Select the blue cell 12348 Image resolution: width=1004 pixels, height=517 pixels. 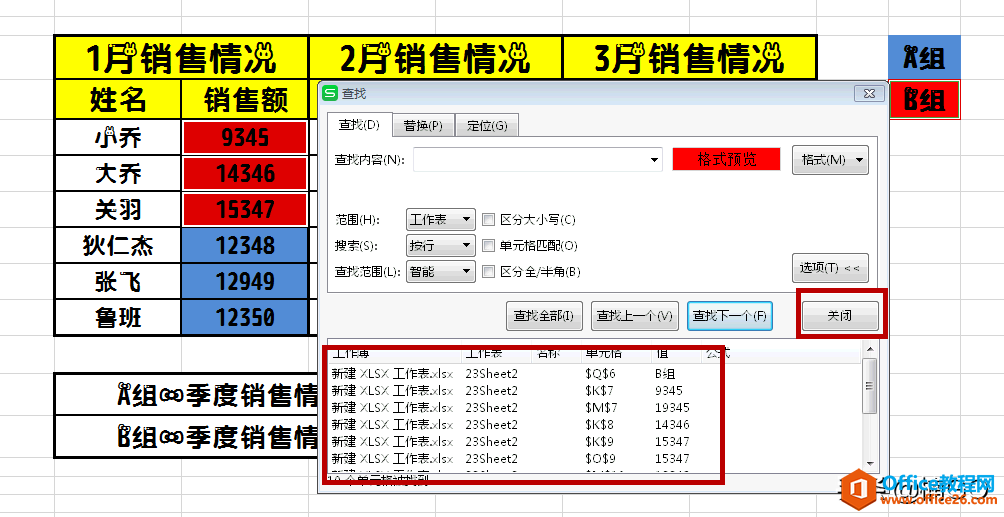tap(245, 245)
